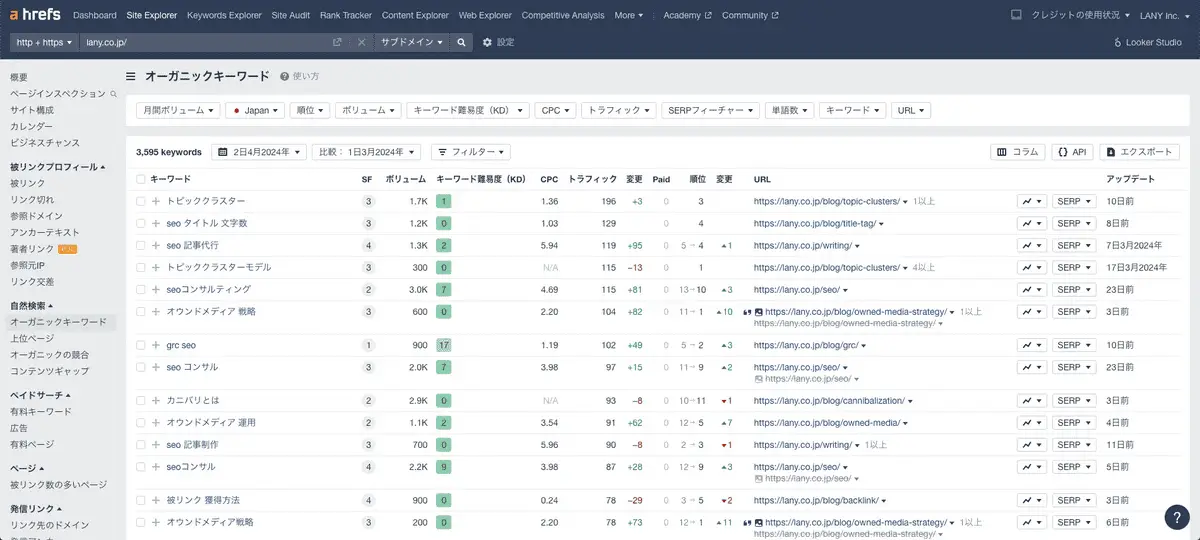
Task: Click the エクスポート button
Action: (1139, 152)
